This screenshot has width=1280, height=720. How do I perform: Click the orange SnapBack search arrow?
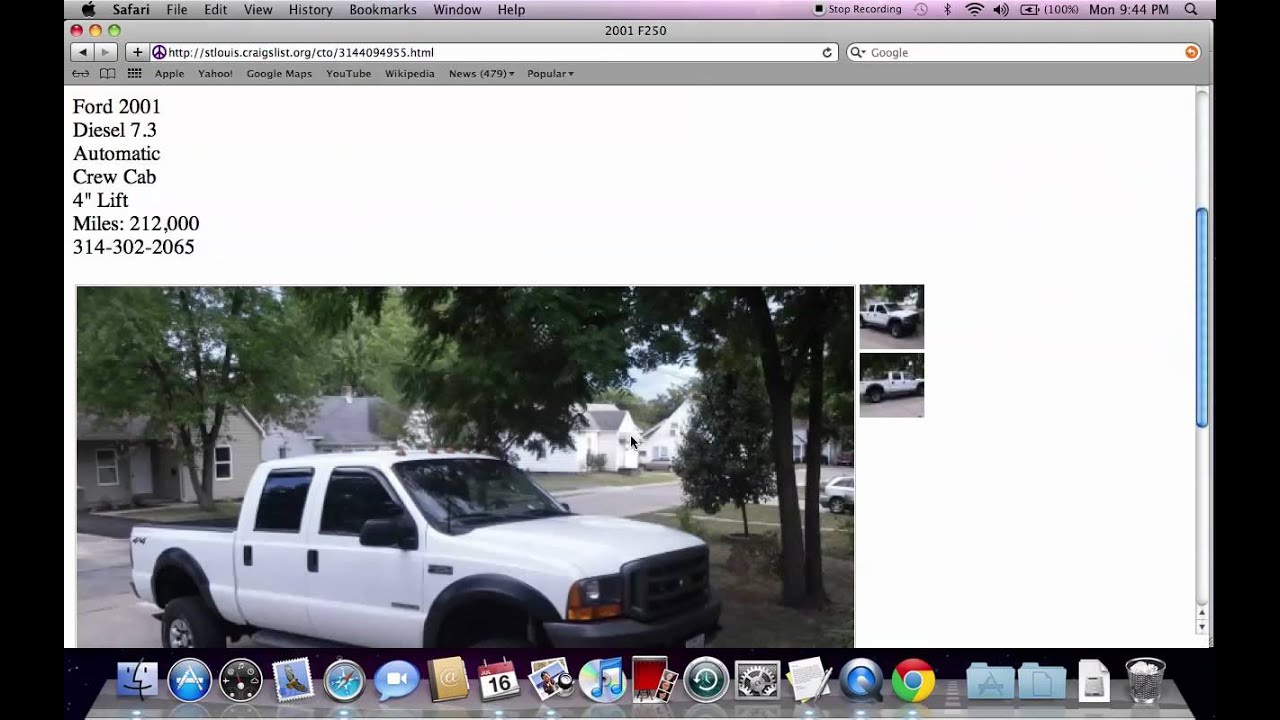[1191, 52]
